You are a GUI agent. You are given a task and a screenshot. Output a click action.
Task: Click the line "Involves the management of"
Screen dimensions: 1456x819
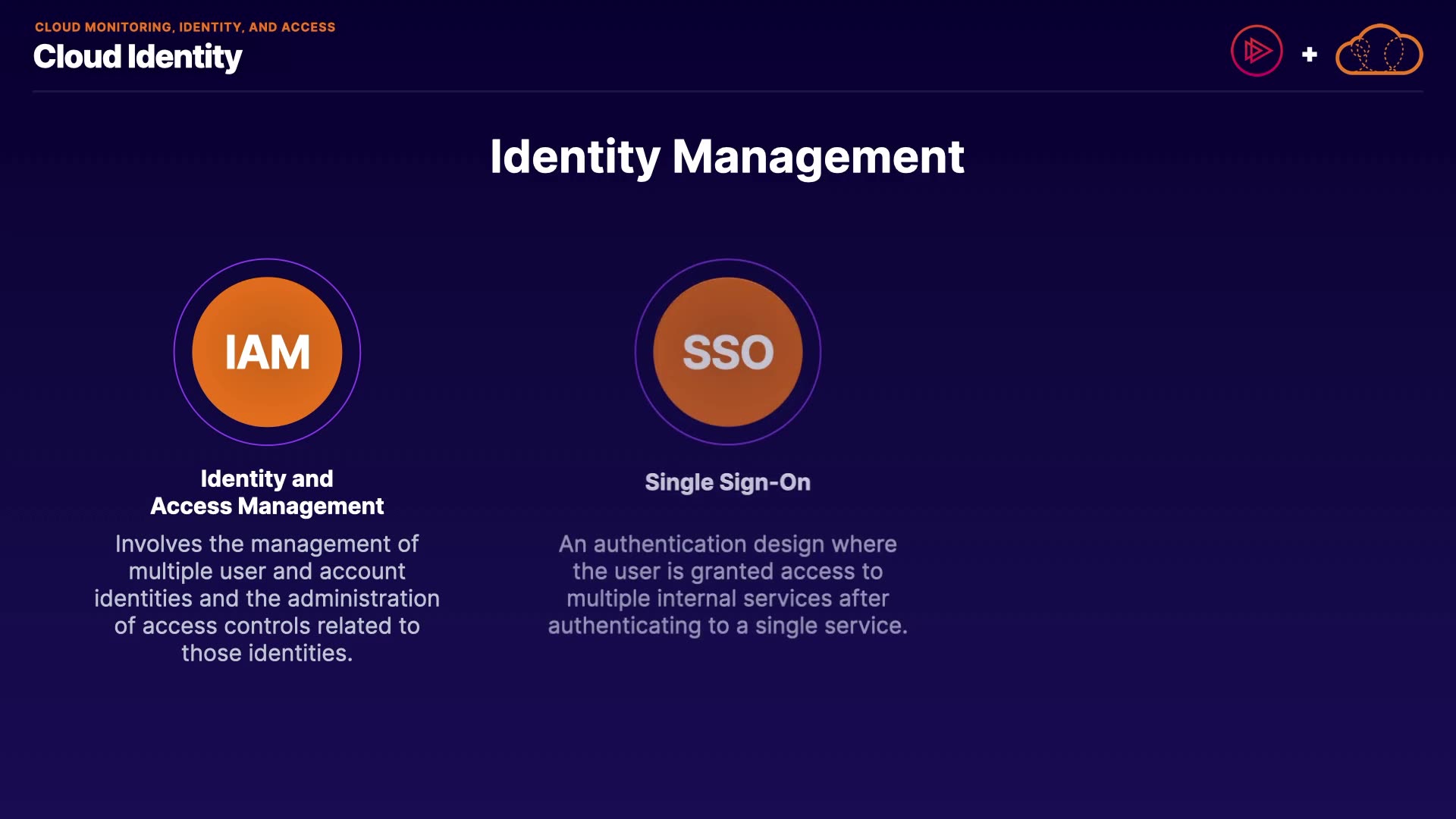[x=267, y=544]
